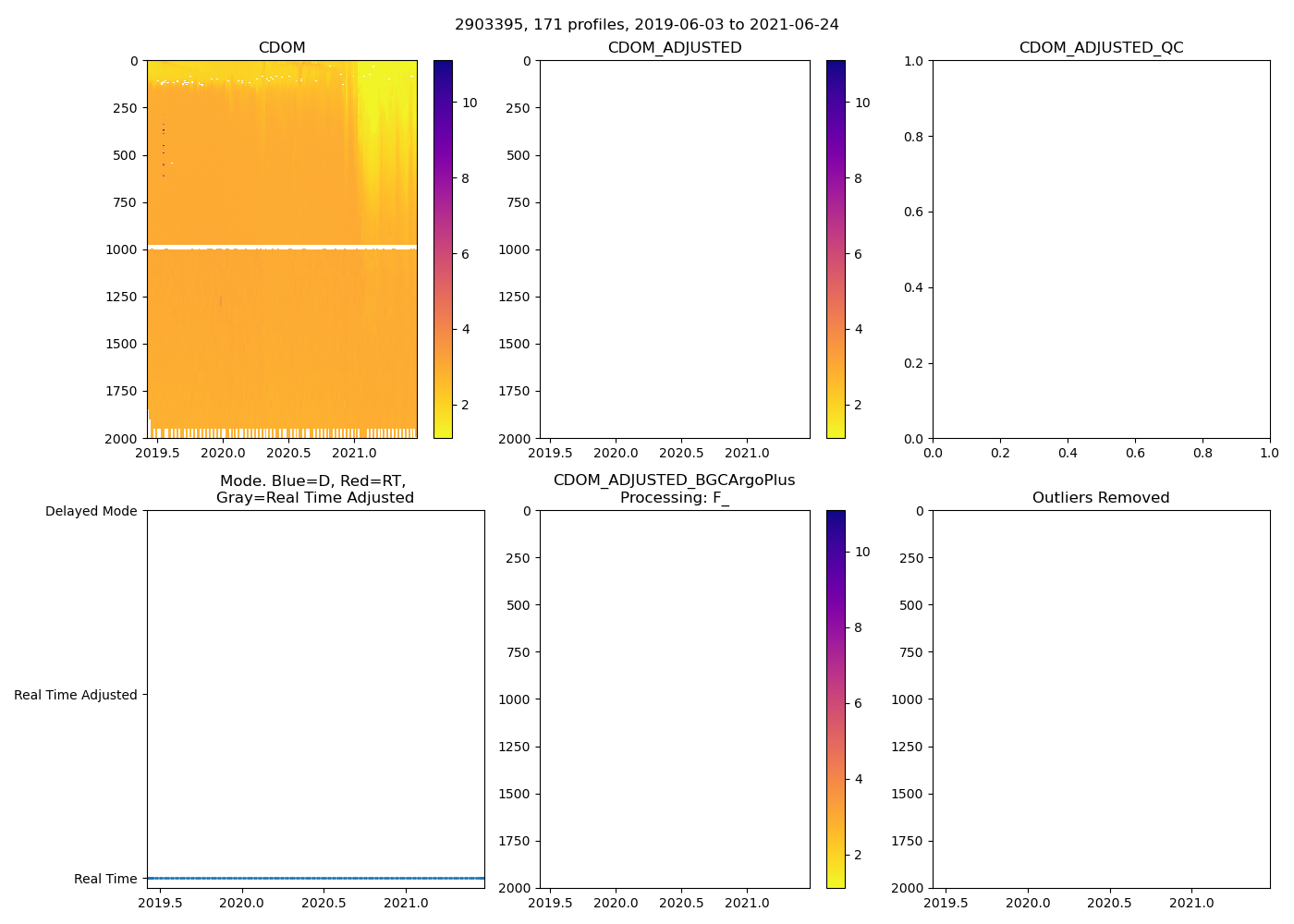
Task: Click the CDOM_ADJUSTED_BGCArgoPlus Processing title
Action: 674,489
